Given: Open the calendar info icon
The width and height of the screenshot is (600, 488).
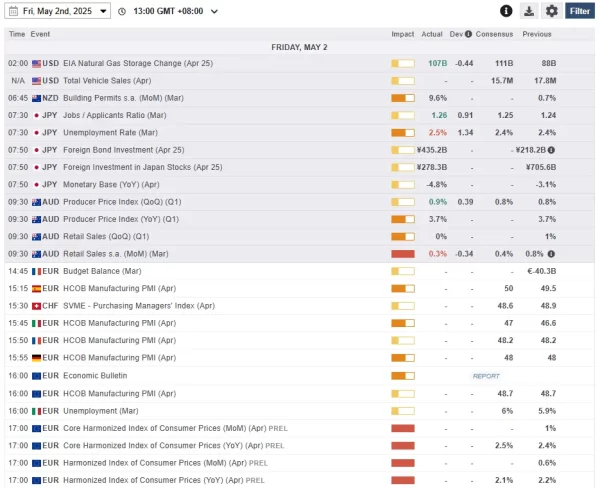Looking at the screenshot, I should tap(506, 11).
